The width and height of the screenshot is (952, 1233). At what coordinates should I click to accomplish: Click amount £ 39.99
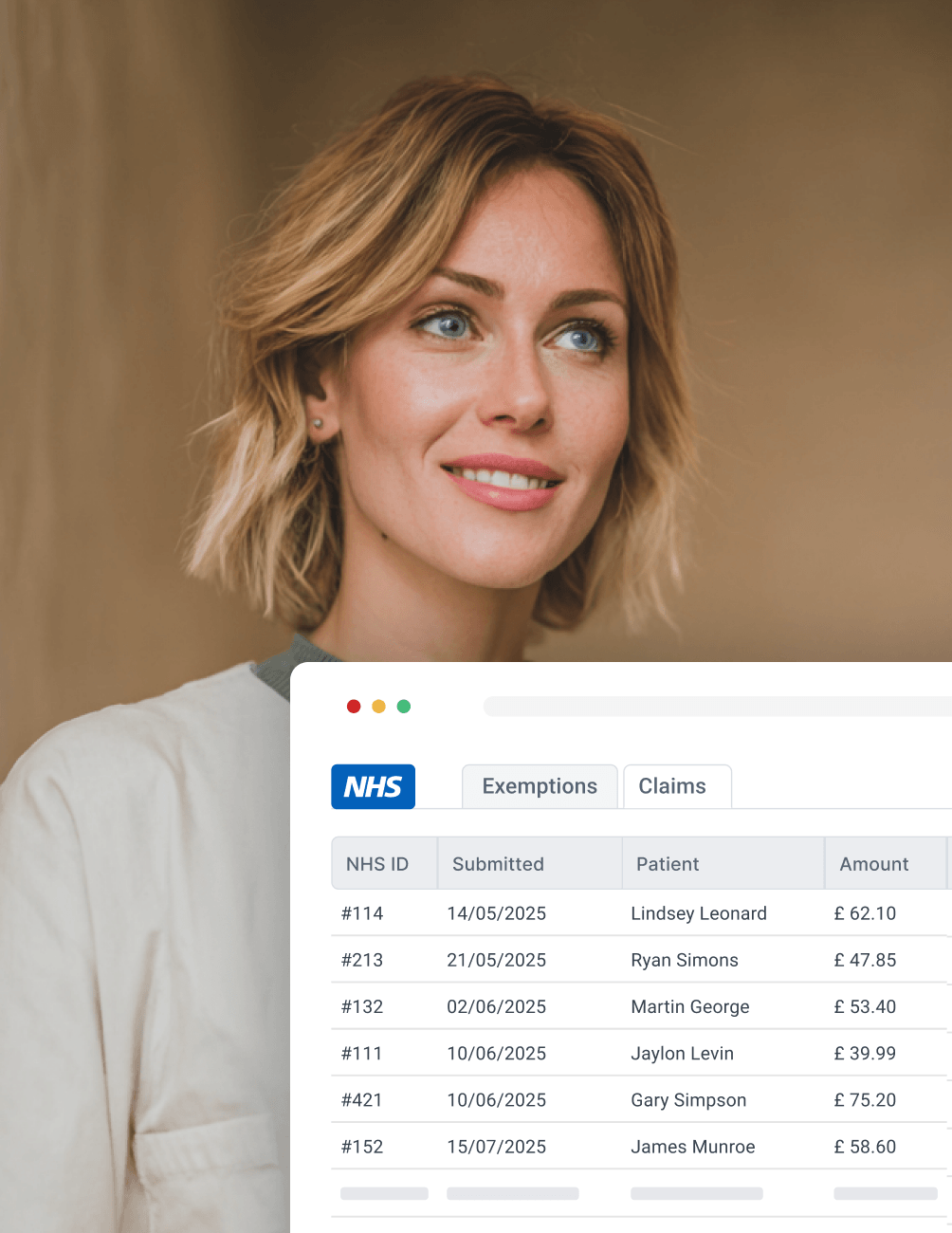click(x=865, y=1053)
